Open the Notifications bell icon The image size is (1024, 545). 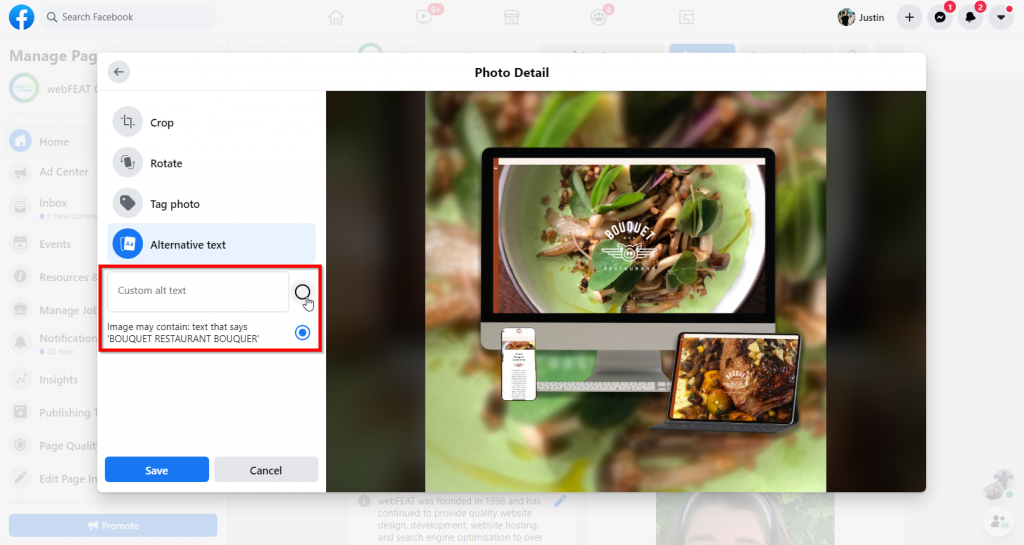pyautogui.click(x=970, y=18)
